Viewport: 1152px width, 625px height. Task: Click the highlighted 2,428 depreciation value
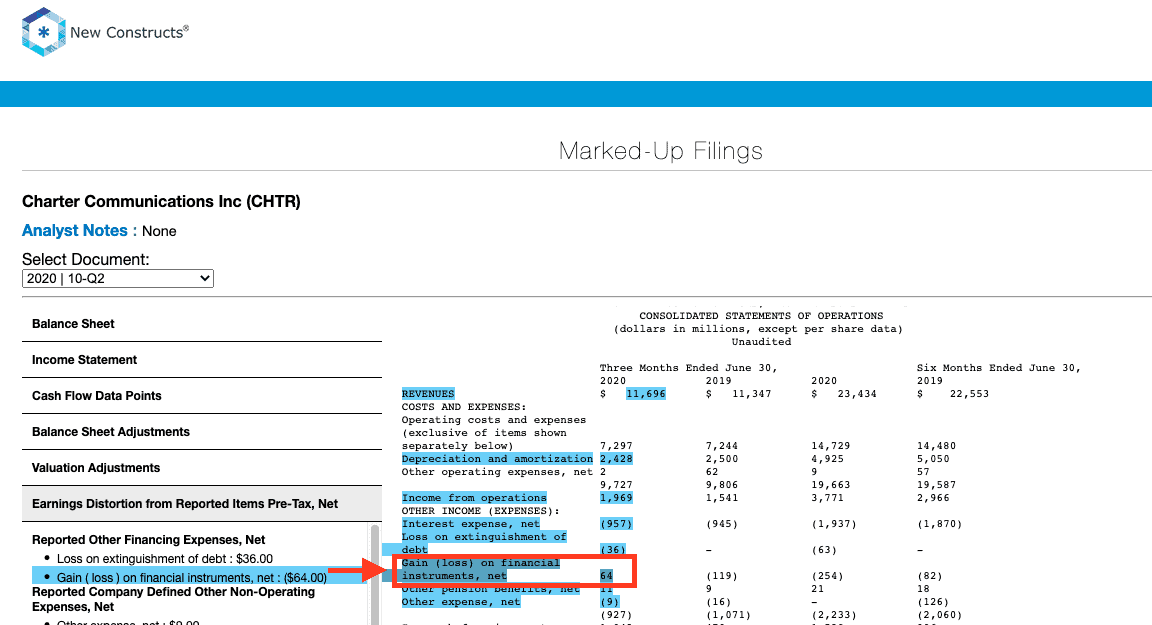click(x=616, y=459)
